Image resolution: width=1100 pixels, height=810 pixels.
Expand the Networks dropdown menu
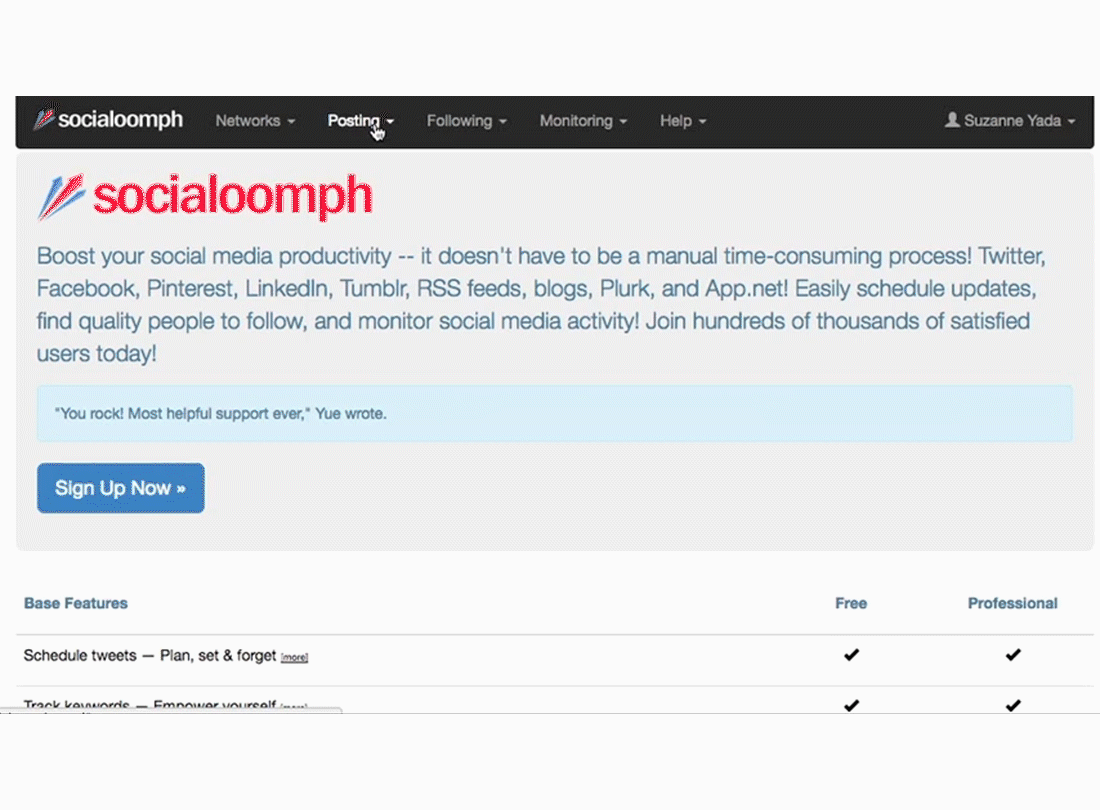point(255,121)
